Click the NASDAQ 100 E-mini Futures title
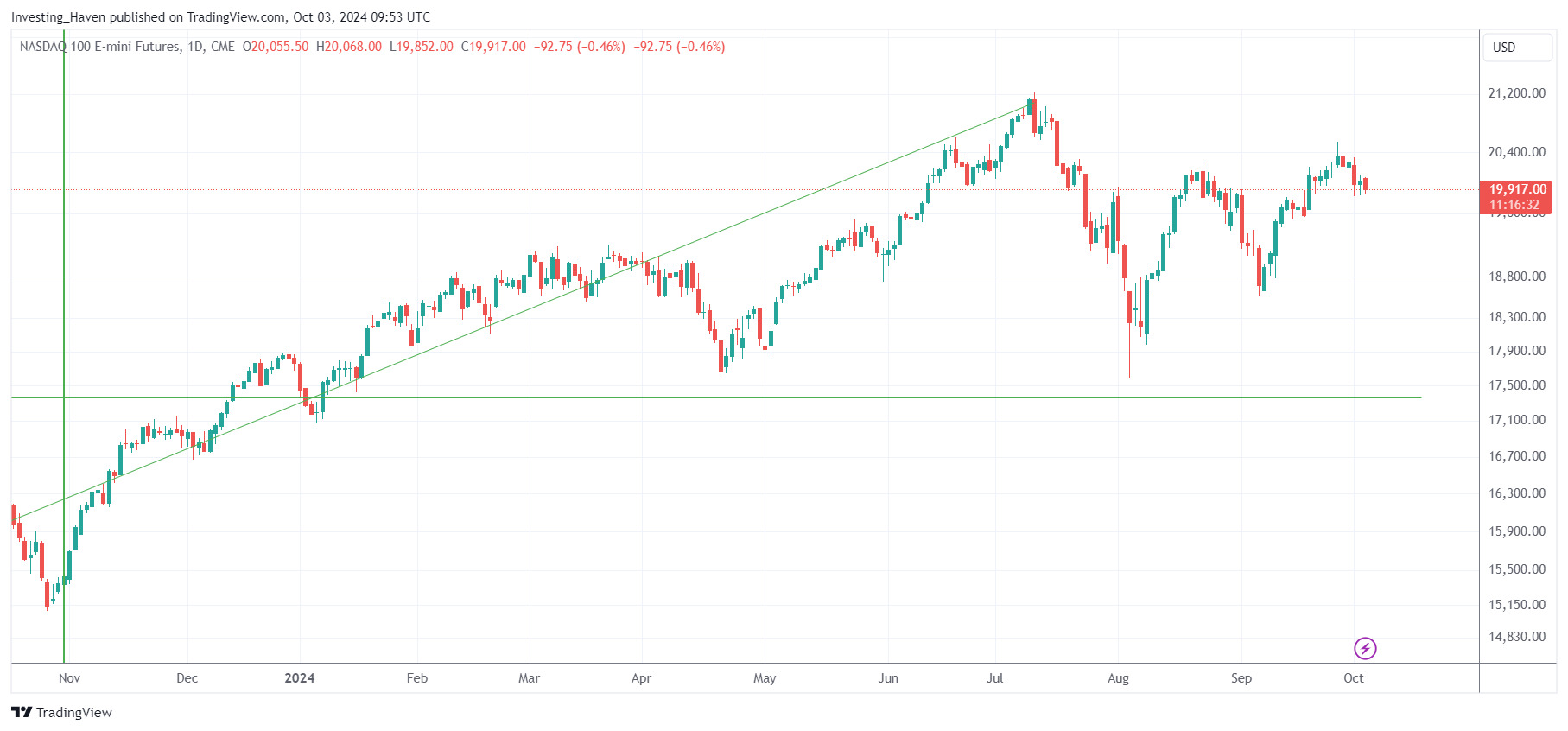 tap(100, 47)
